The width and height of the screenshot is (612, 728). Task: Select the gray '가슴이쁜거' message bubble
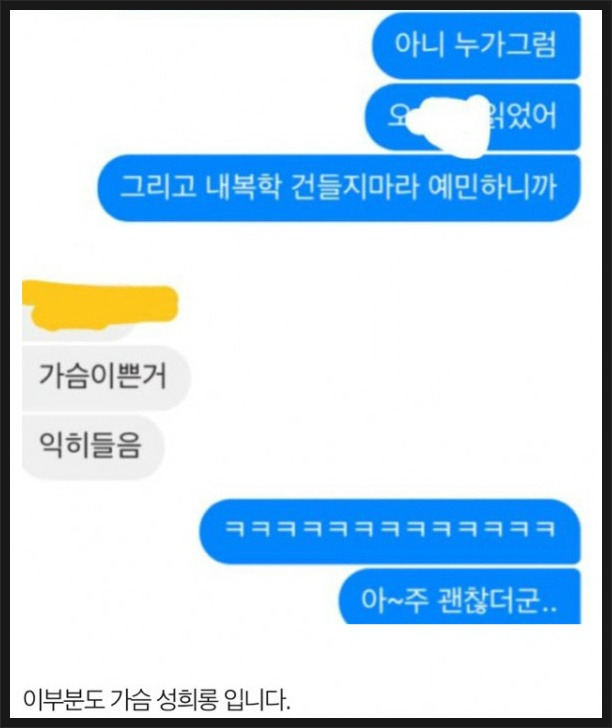[106, 377]
